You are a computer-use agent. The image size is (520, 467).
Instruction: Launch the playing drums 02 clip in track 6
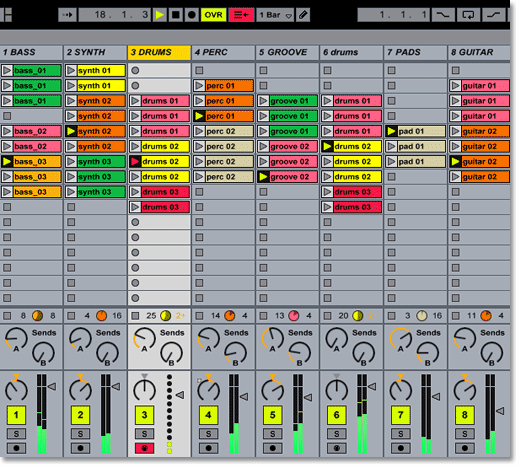click(327, 146)
